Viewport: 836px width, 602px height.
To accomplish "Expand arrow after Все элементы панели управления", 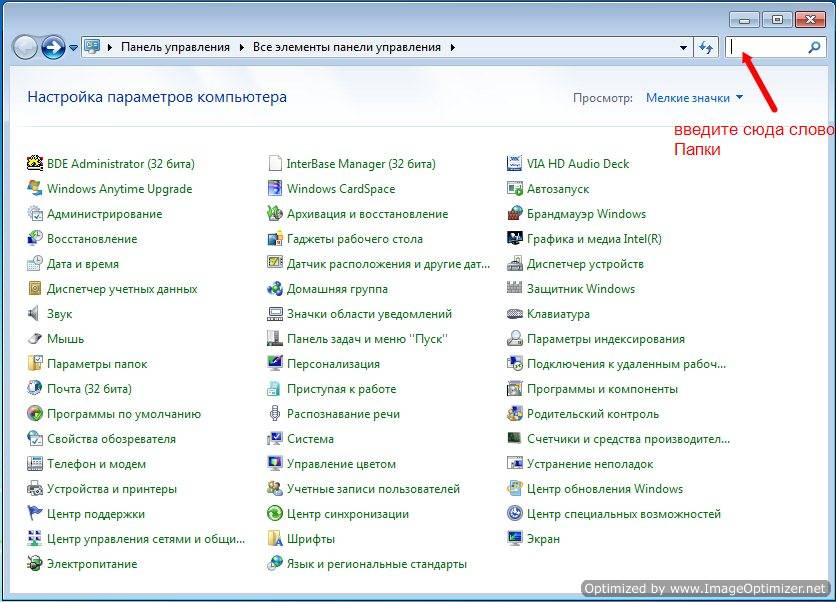I will pos(452,47).
